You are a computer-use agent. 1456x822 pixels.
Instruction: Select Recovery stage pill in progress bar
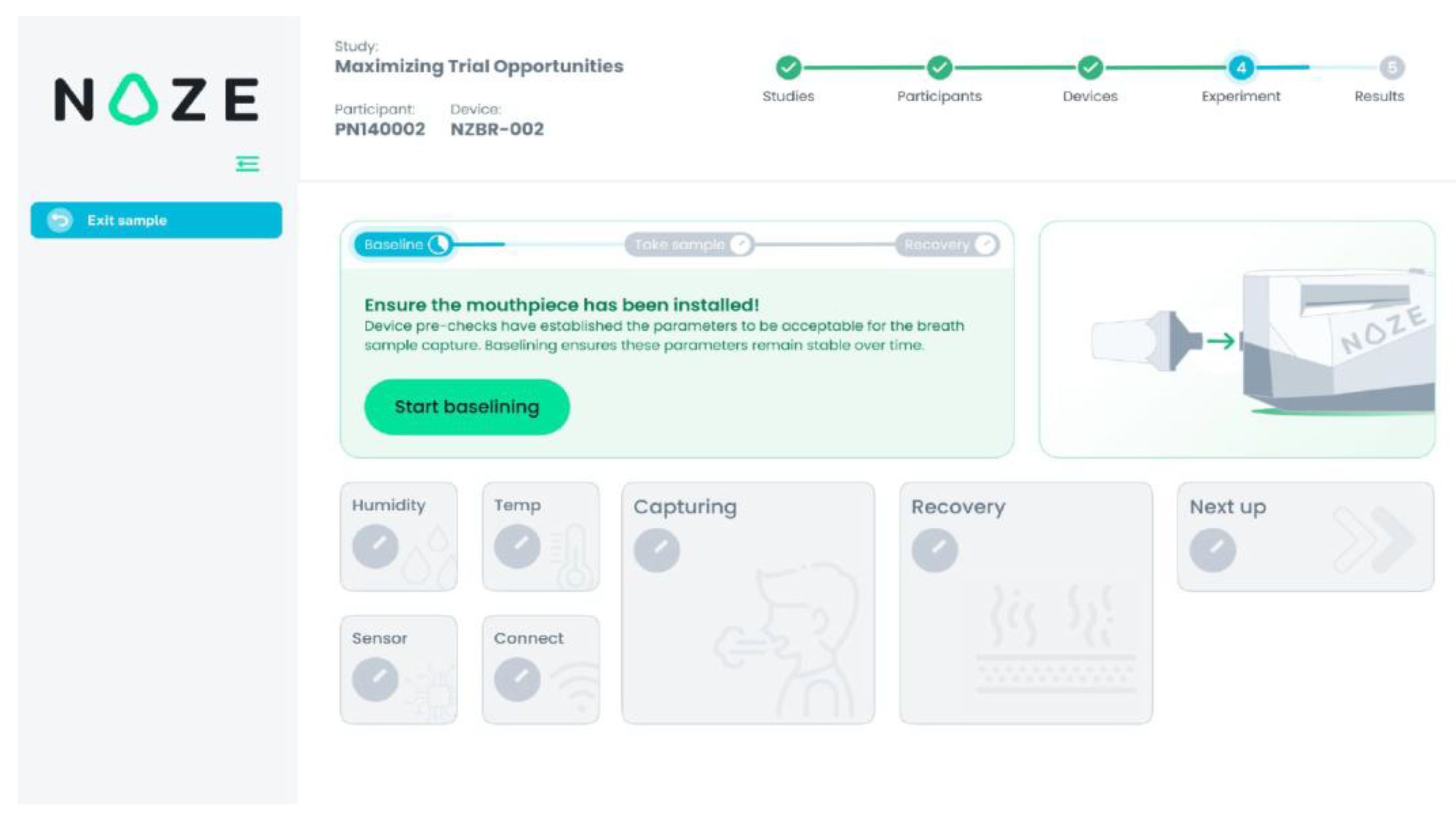947,244
